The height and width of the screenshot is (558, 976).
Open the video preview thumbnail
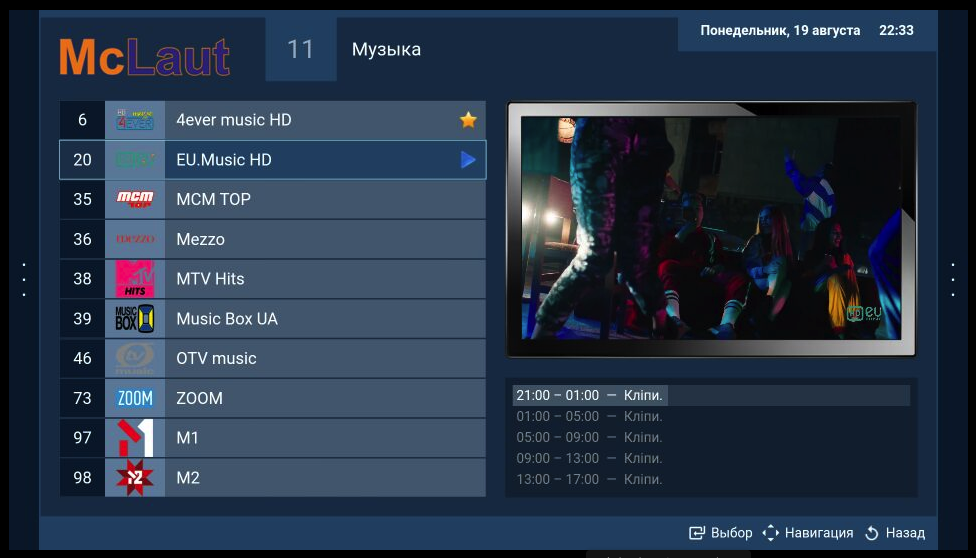pyautogui.click(x=711, y=229)
